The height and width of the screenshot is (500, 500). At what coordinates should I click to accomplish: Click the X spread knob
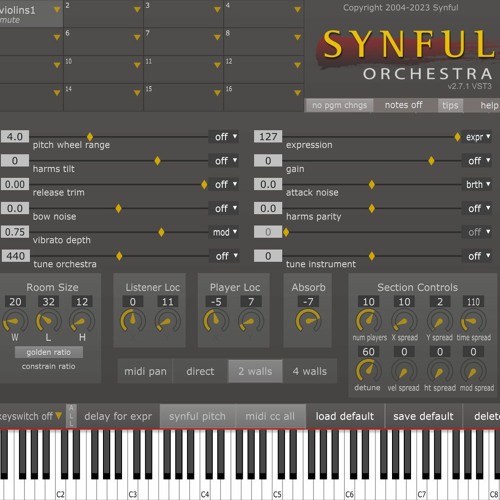point(404,321)
